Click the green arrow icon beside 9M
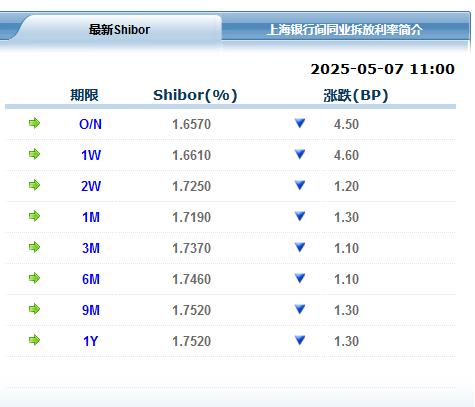Screen dimensions: 475x407 [34, 309]
